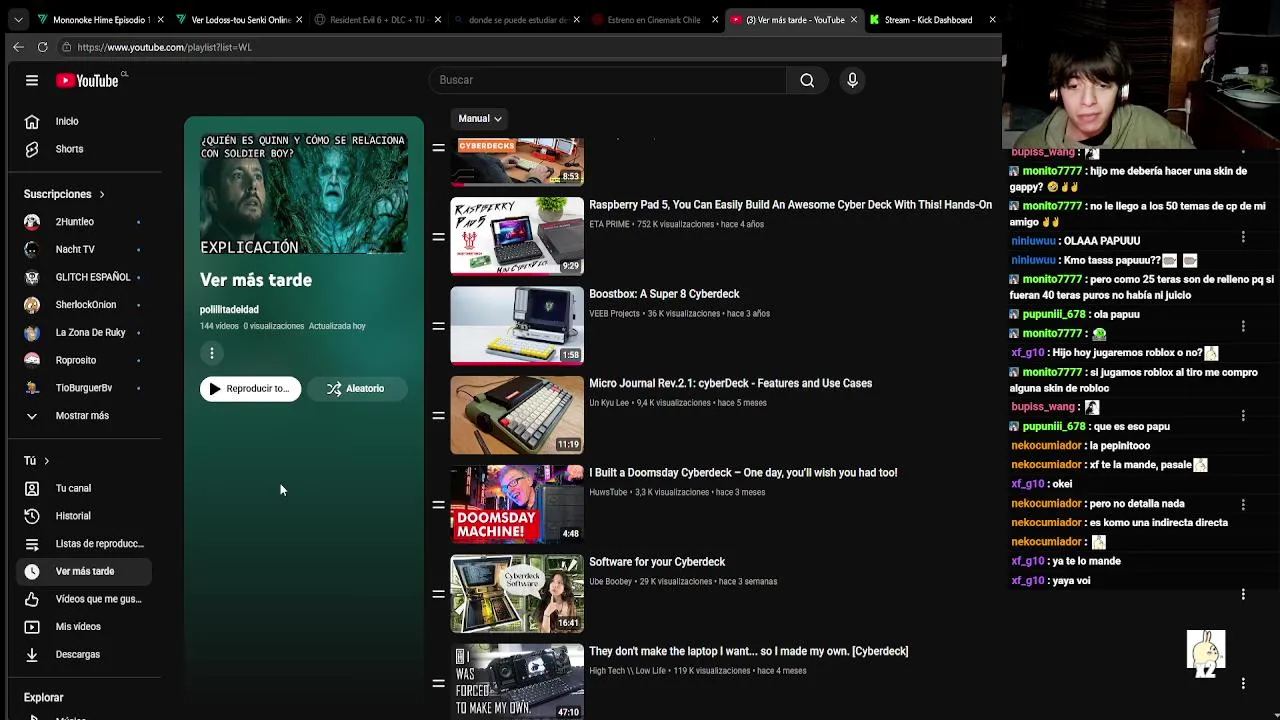Viewport: 1280px width, 720px height.
Task: Expand the Tú section chevron
Action: (x=46, y=461)
